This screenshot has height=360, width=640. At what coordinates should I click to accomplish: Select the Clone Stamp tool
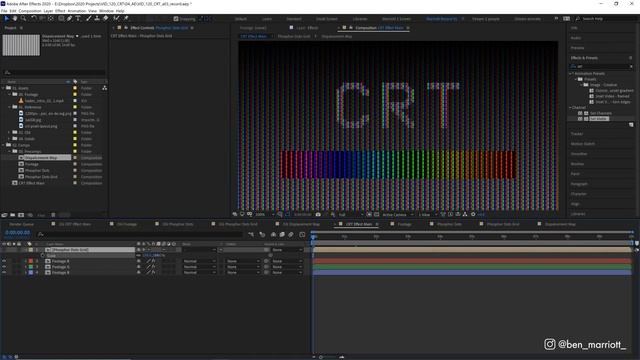tap(97, 18)
